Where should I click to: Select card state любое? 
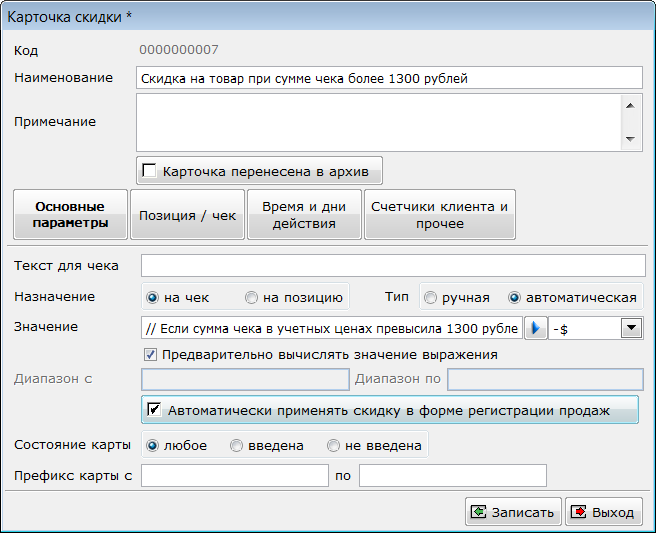pyautogui.click(x=152, y=446)
